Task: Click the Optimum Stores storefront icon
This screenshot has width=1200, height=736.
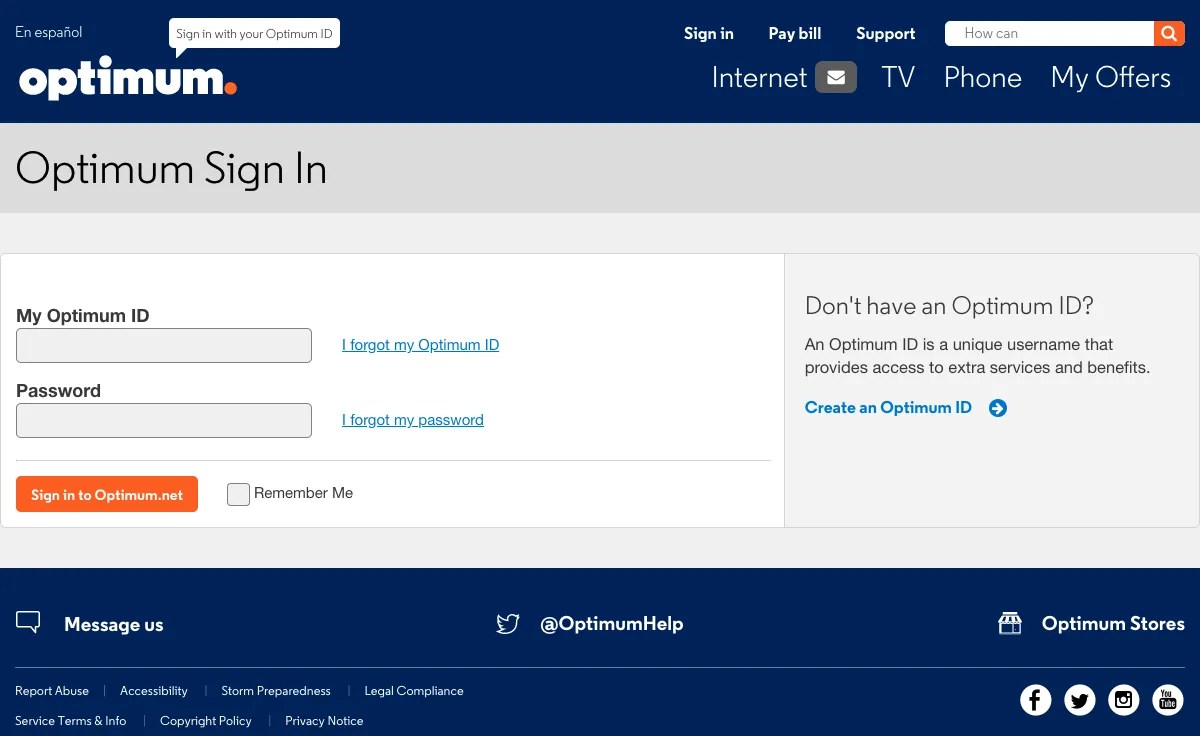Action: click(1010, 622)
